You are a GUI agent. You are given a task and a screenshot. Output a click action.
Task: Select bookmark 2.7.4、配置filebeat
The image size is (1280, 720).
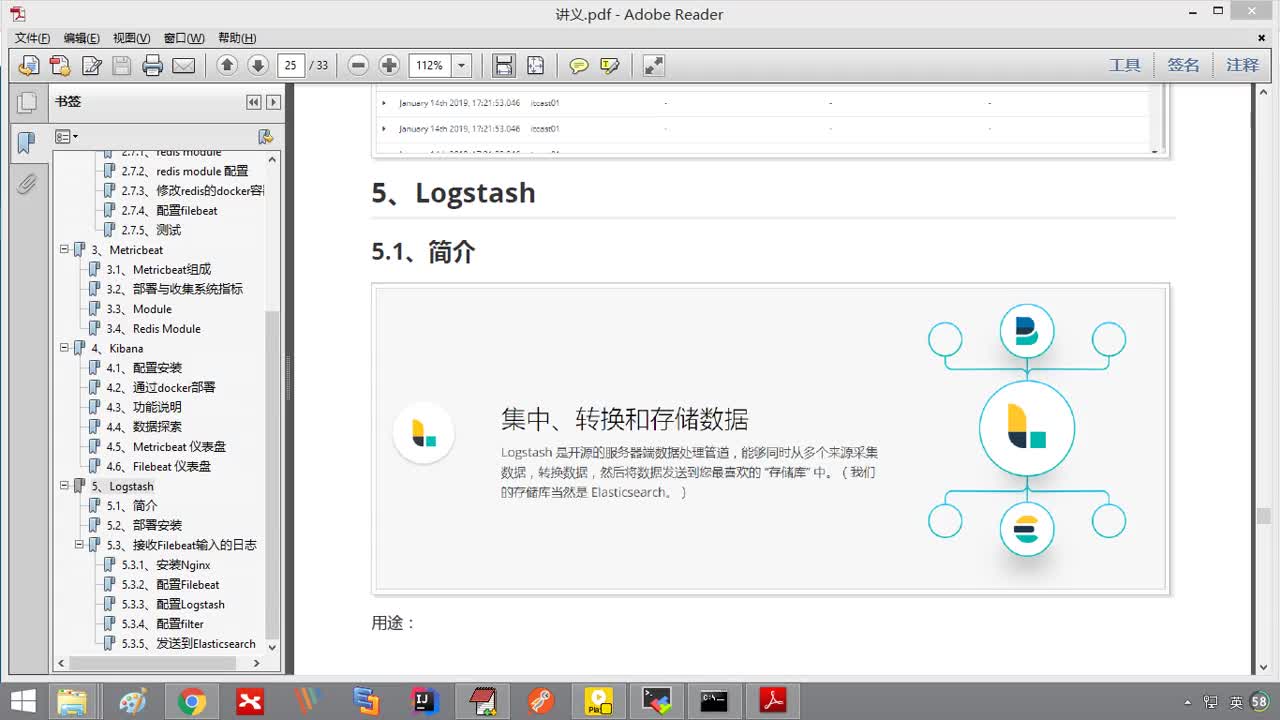(169, 210)
